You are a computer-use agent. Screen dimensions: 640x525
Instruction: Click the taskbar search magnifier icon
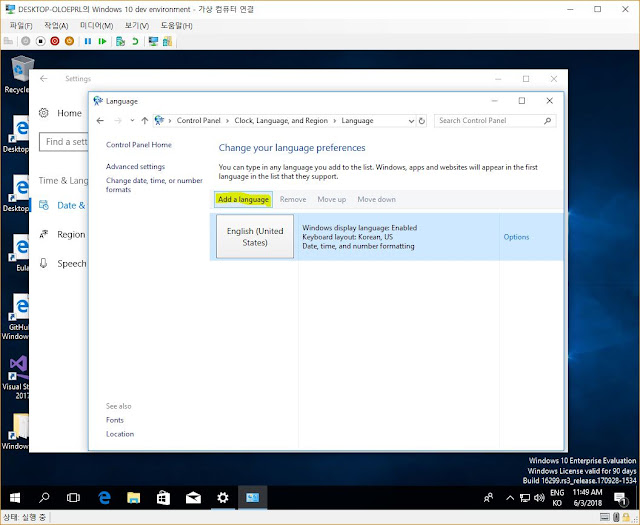pos(44,498)
